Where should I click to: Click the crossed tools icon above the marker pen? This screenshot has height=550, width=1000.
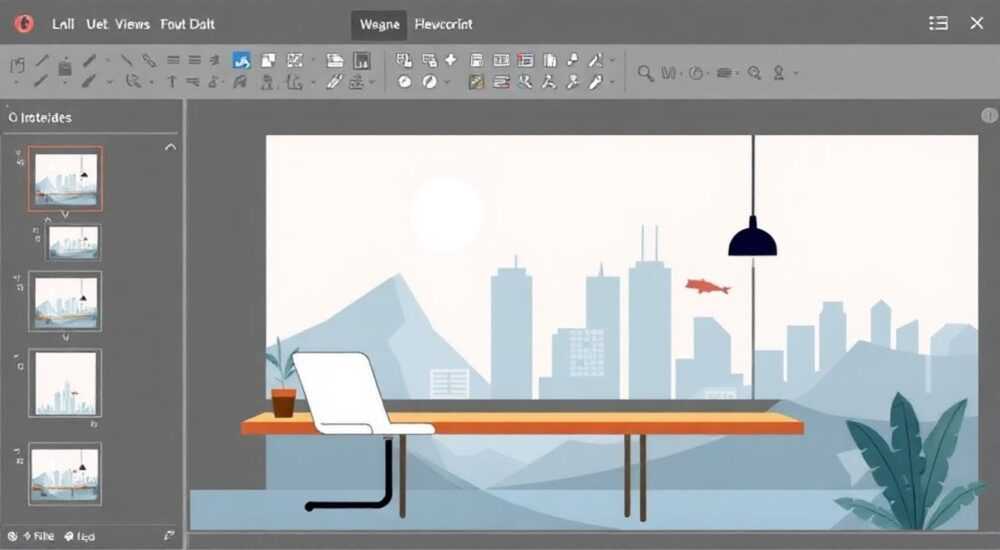click(x=596, y=61)
